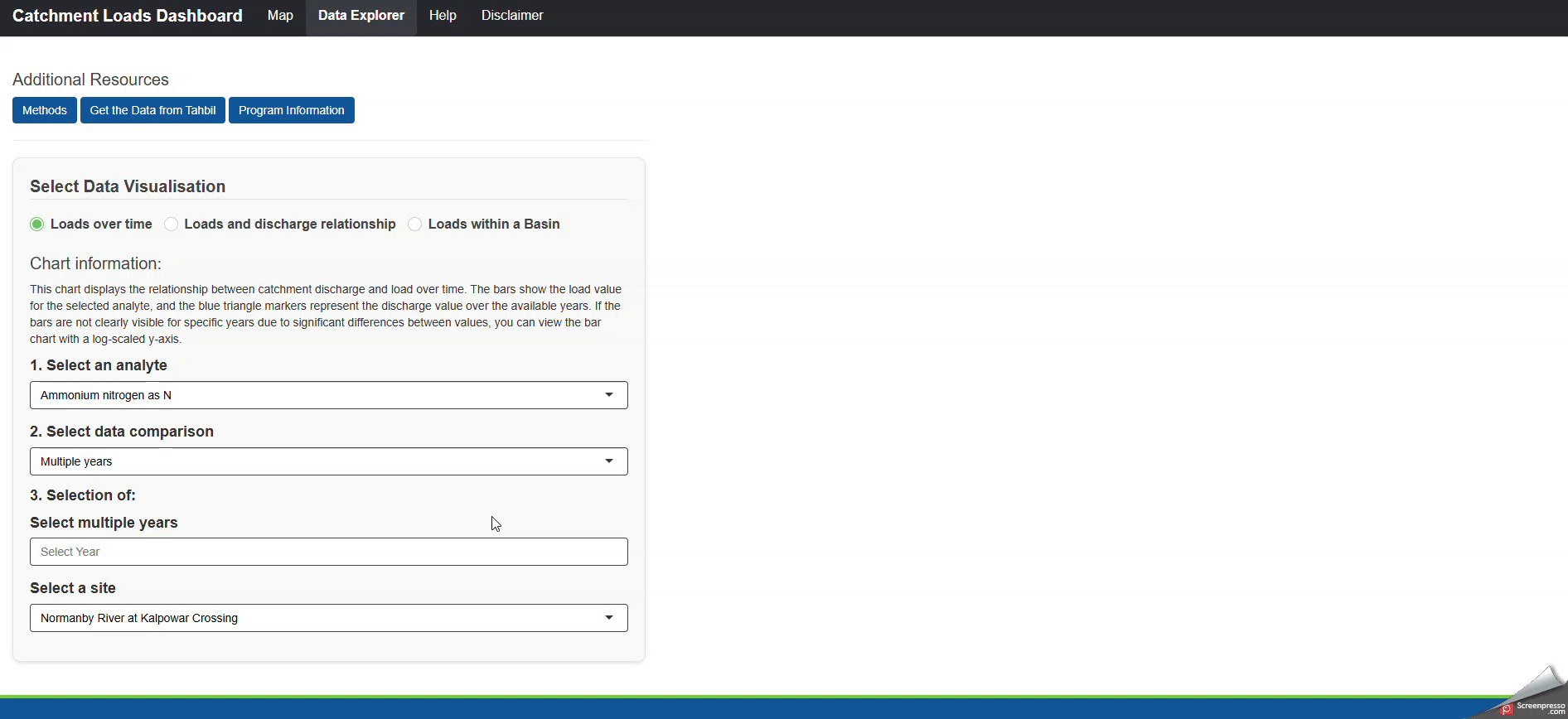Open the Disclaimer tab
Image resolution: width=1568 pixels, height=719 pixels.
[512, 16]
